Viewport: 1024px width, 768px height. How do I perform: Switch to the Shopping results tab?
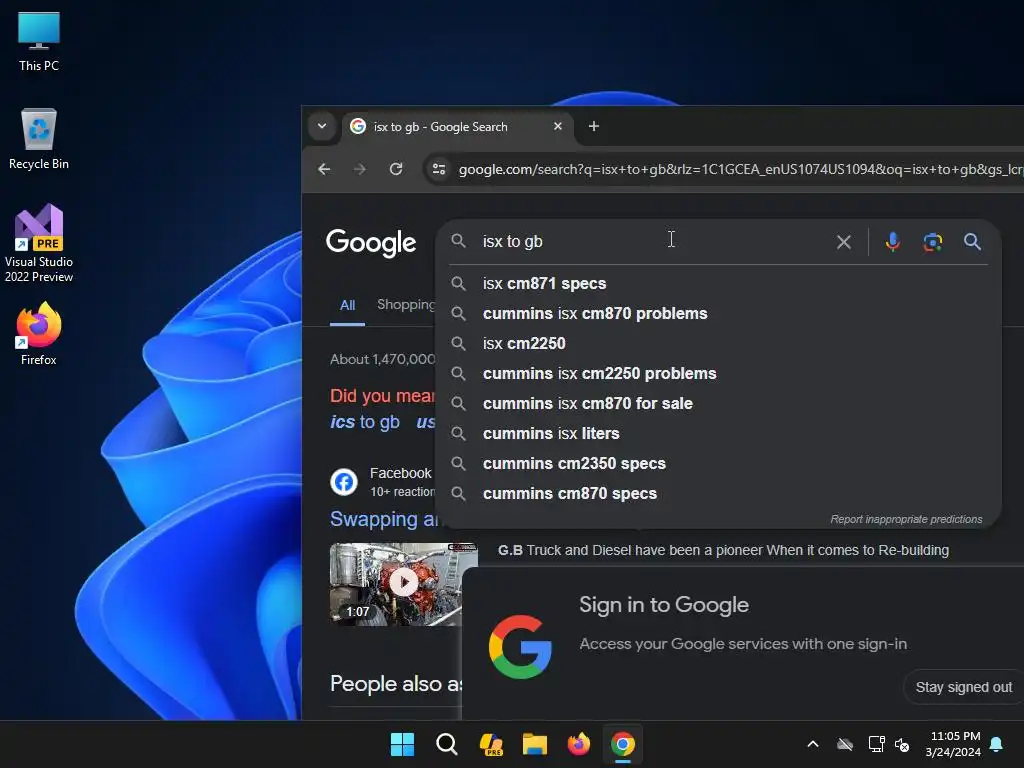pyautogui.click(x=406, y=304)
